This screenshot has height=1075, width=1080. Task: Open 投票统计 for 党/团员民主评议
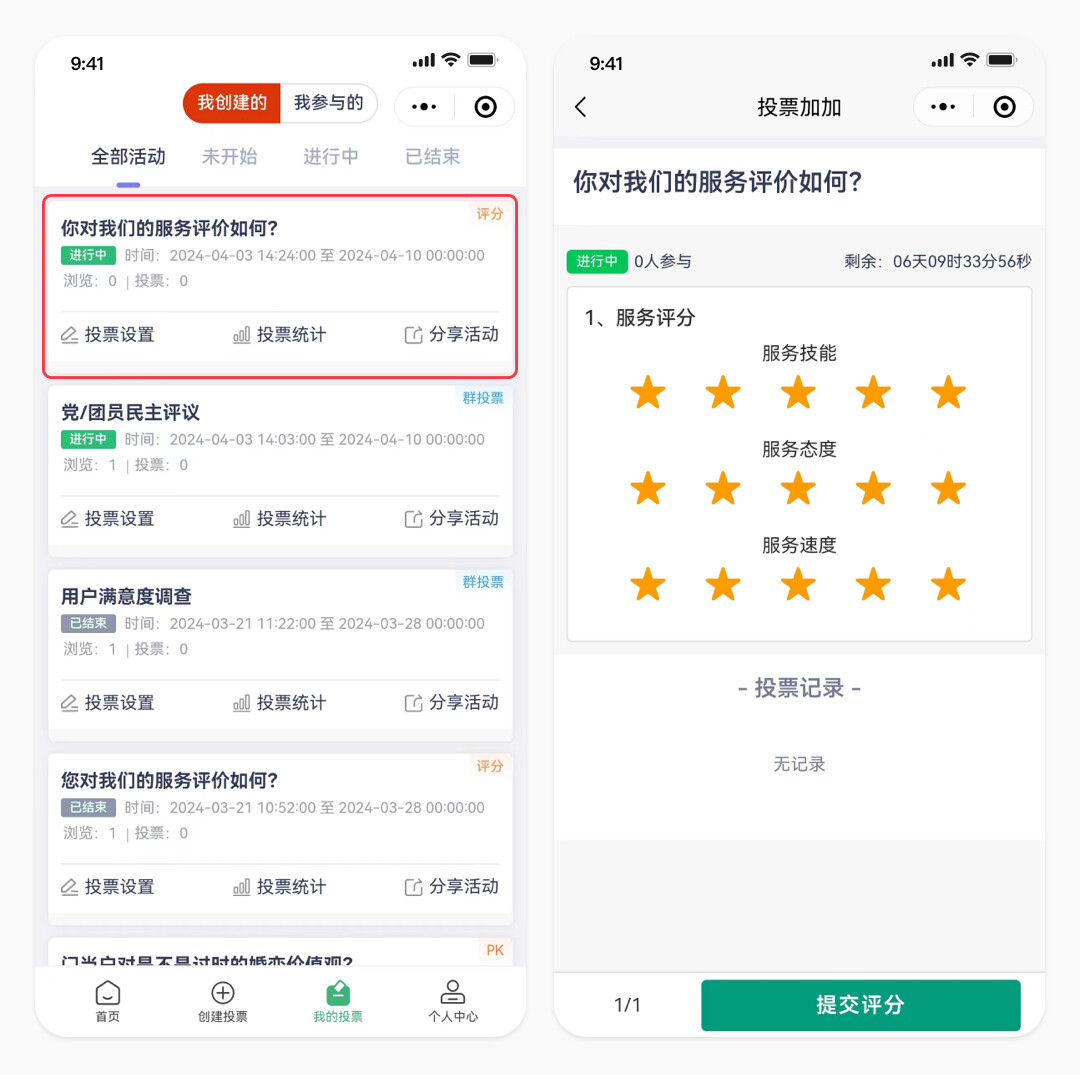[x=280, y=519]
